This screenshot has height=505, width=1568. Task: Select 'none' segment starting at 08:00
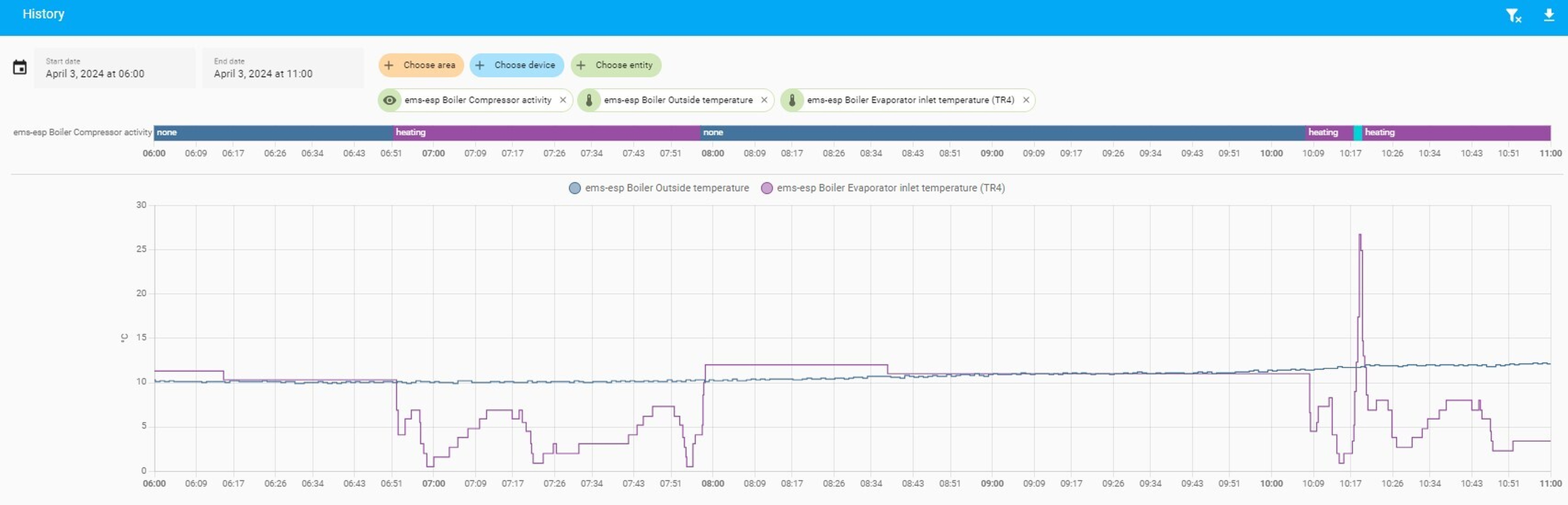(1002, 133)
